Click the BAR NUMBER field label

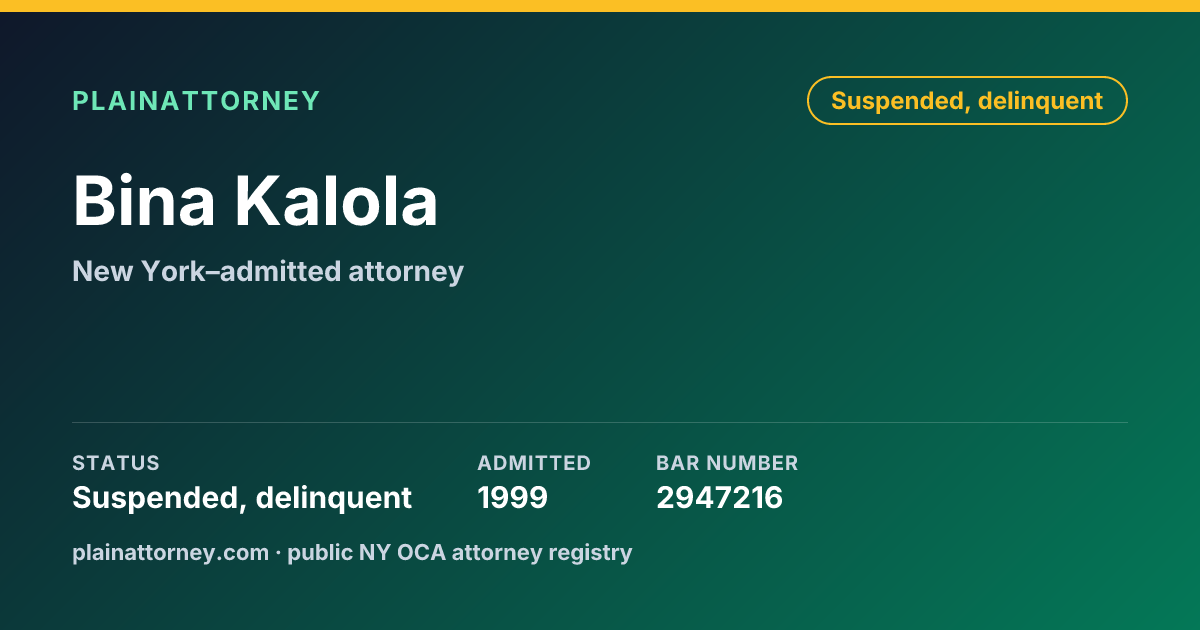(x=727, y=463)
